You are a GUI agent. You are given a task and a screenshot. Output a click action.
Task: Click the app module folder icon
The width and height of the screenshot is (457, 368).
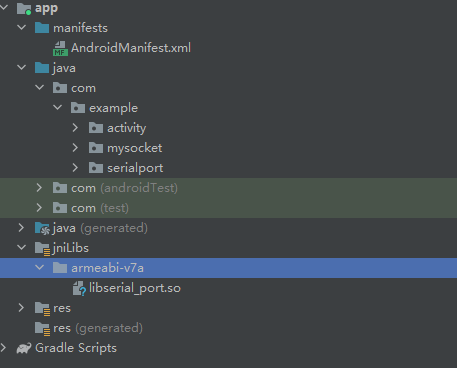pyautogui.click(x=24, y=8)
